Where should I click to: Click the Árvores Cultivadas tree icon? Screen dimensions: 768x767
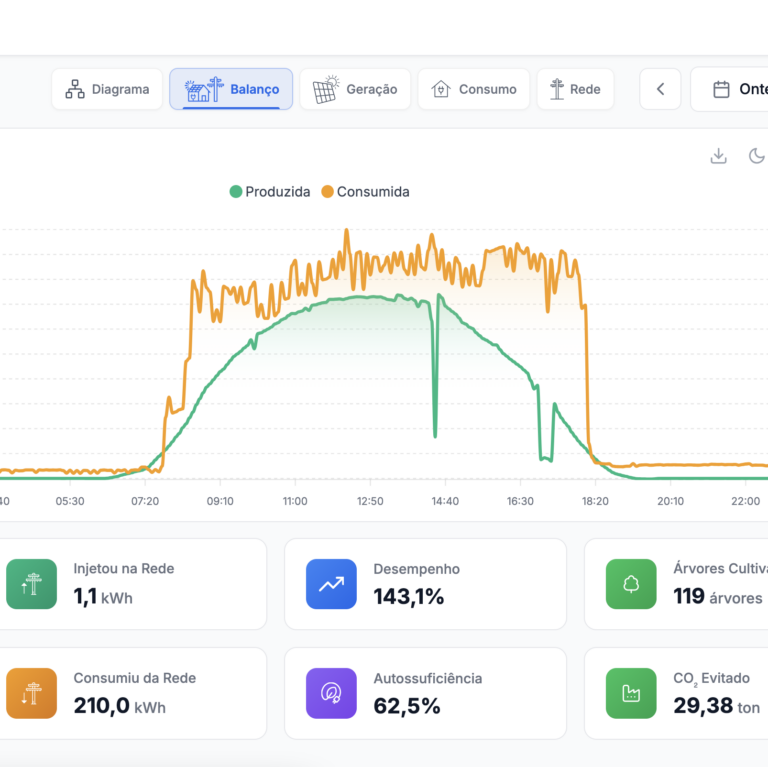point(631,584)
